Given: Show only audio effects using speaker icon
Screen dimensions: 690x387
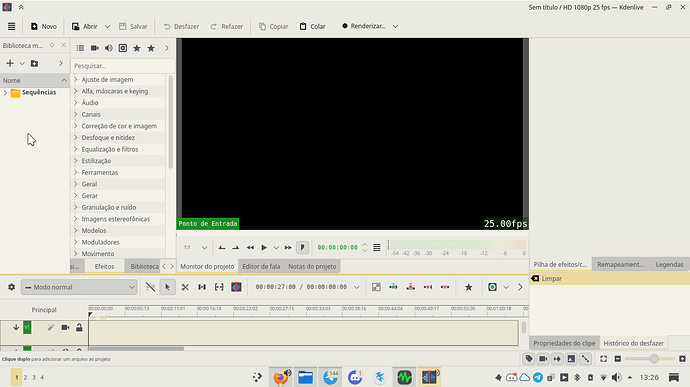Looking at the screenshot, I should [109, 48].
